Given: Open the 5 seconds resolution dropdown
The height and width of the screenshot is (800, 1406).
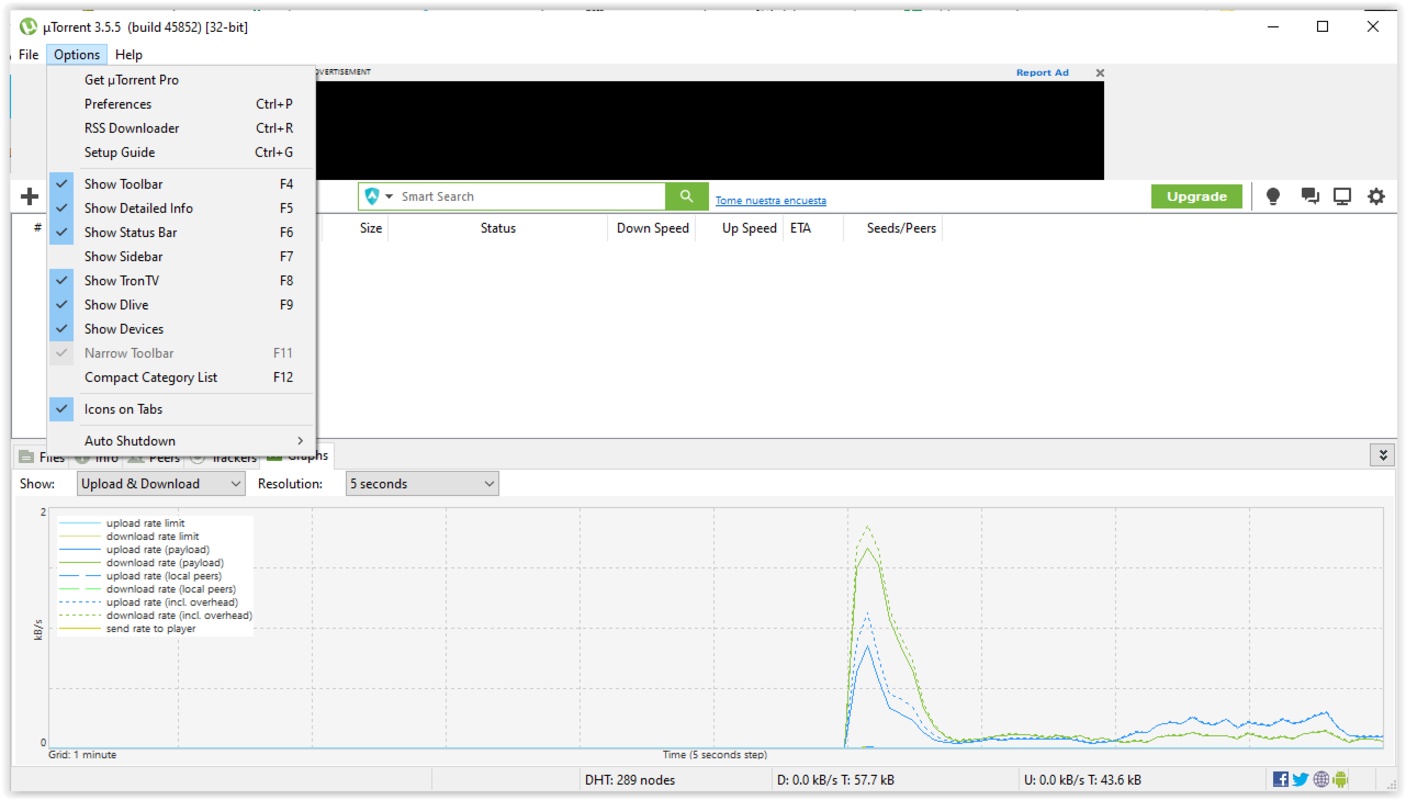Looking at the screenshot, I should pyautogui.click(x=422, y=483).
